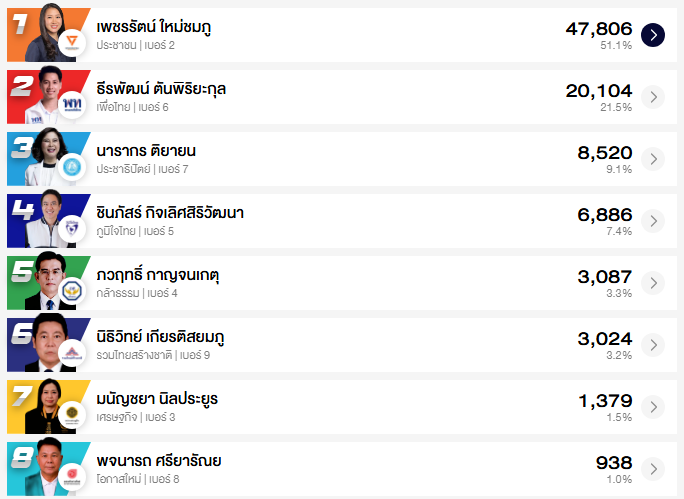Expand details for เพชรรัตน์ ใหม่ชมภู with the dark arrow

click(652, 35)
